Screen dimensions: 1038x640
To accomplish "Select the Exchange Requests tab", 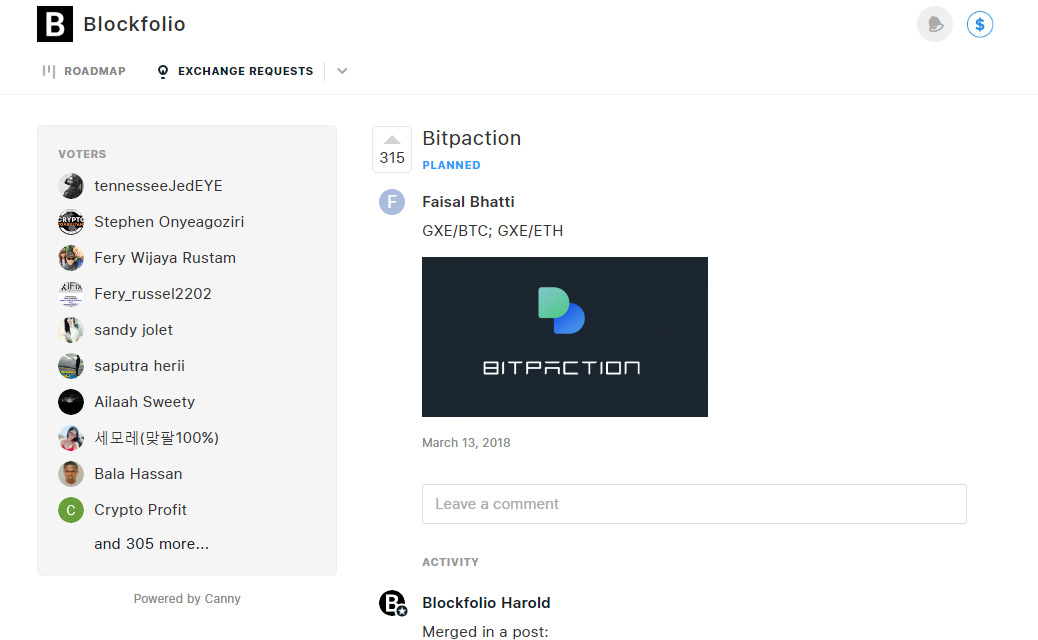I will tap(235, 71).
